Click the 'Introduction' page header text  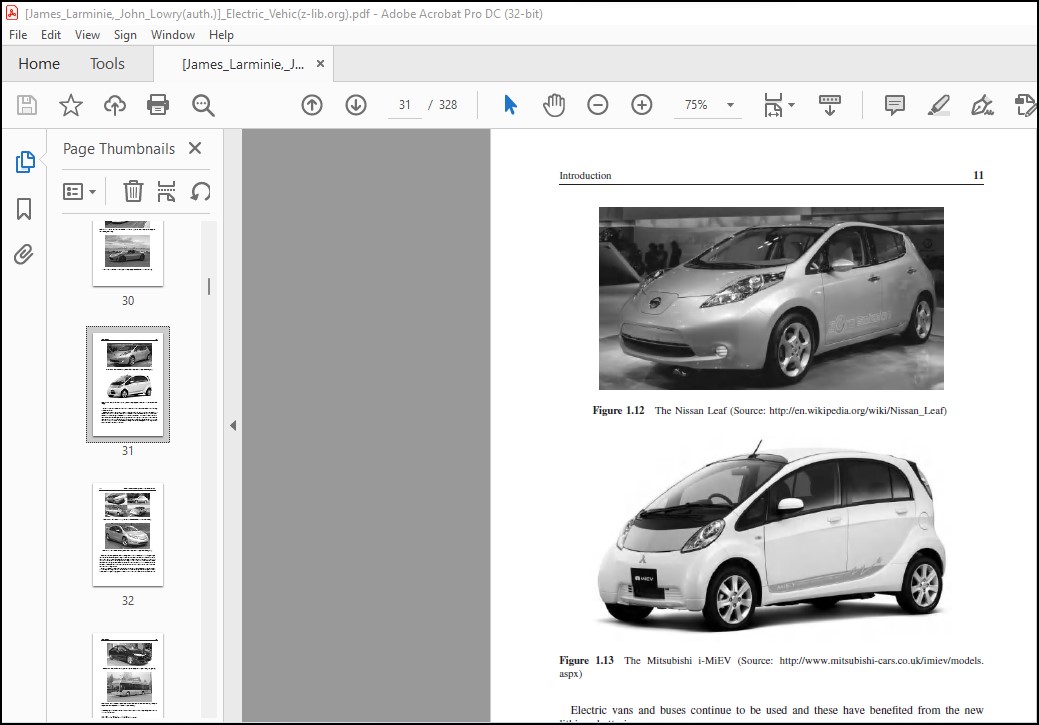click(585, 176)
